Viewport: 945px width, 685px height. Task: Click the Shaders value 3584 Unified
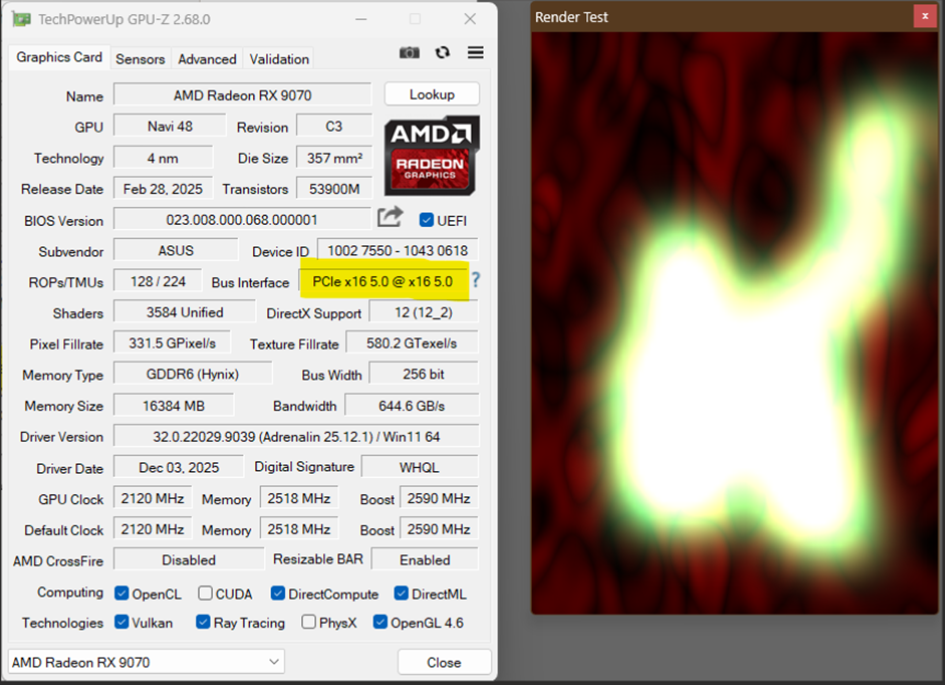tap(184, 312)
